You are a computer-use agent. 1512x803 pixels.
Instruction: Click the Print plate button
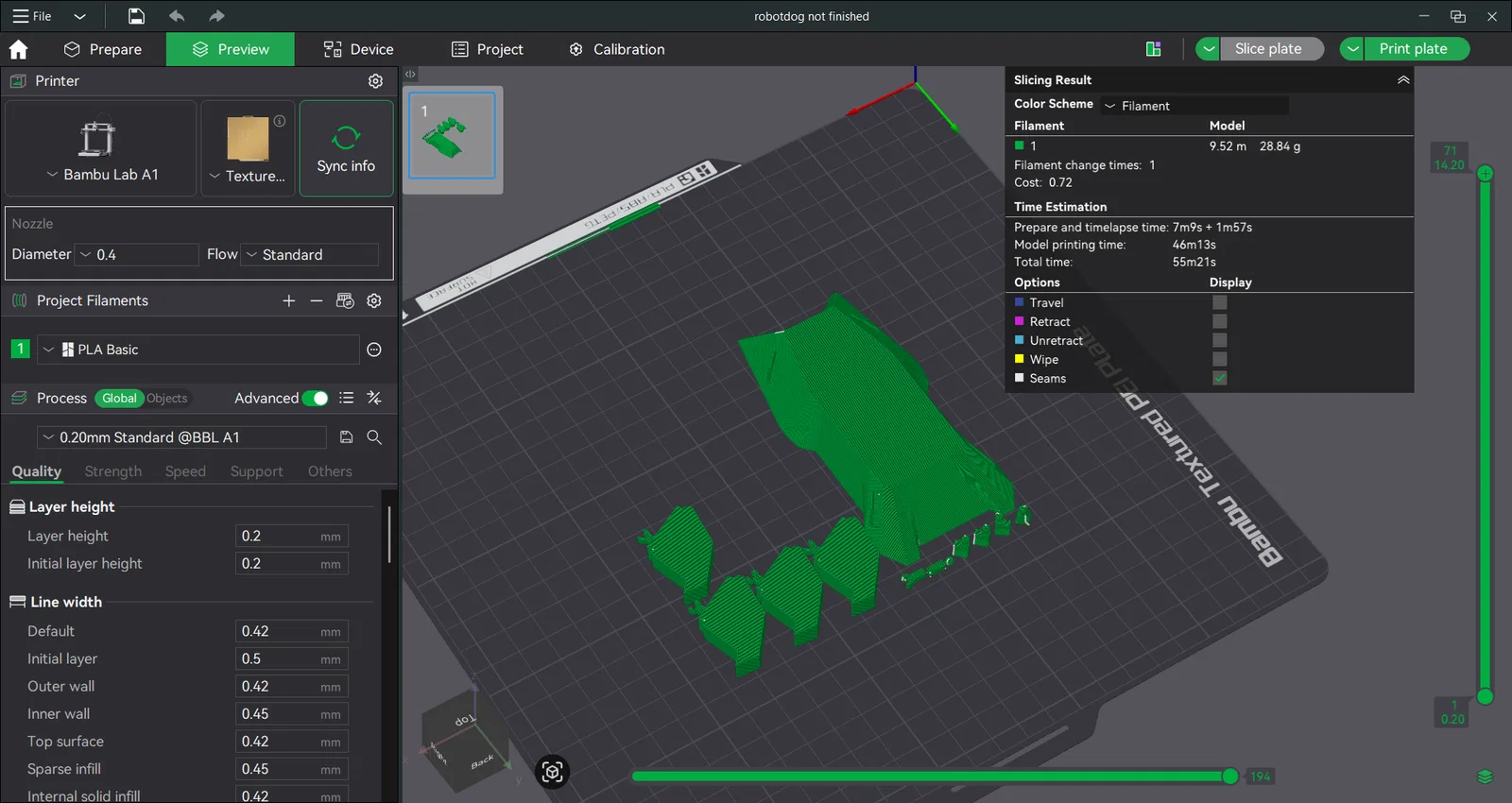[1413, 49]
